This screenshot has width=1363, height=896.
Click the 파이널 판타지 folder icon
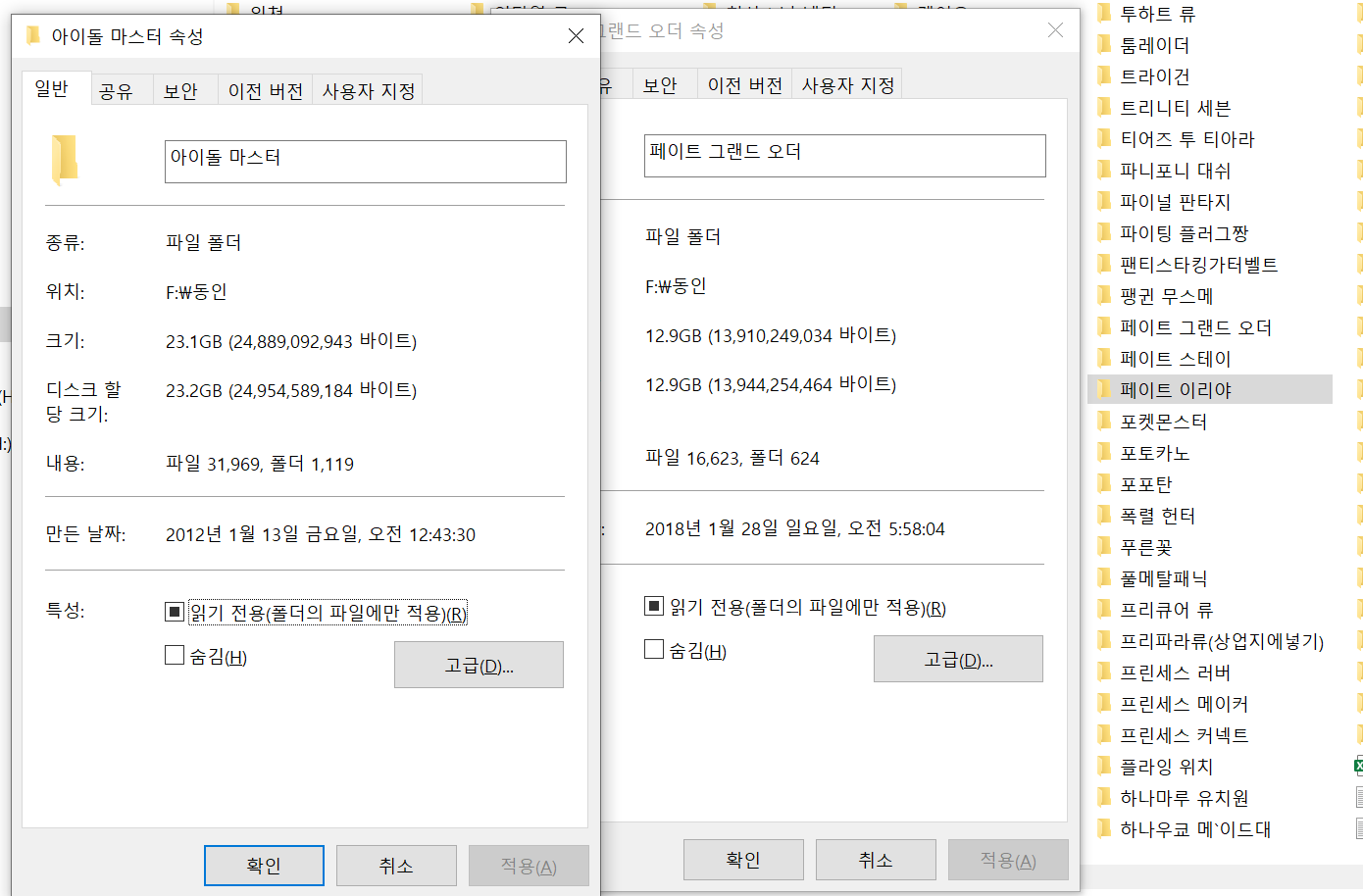point(1104,202)
